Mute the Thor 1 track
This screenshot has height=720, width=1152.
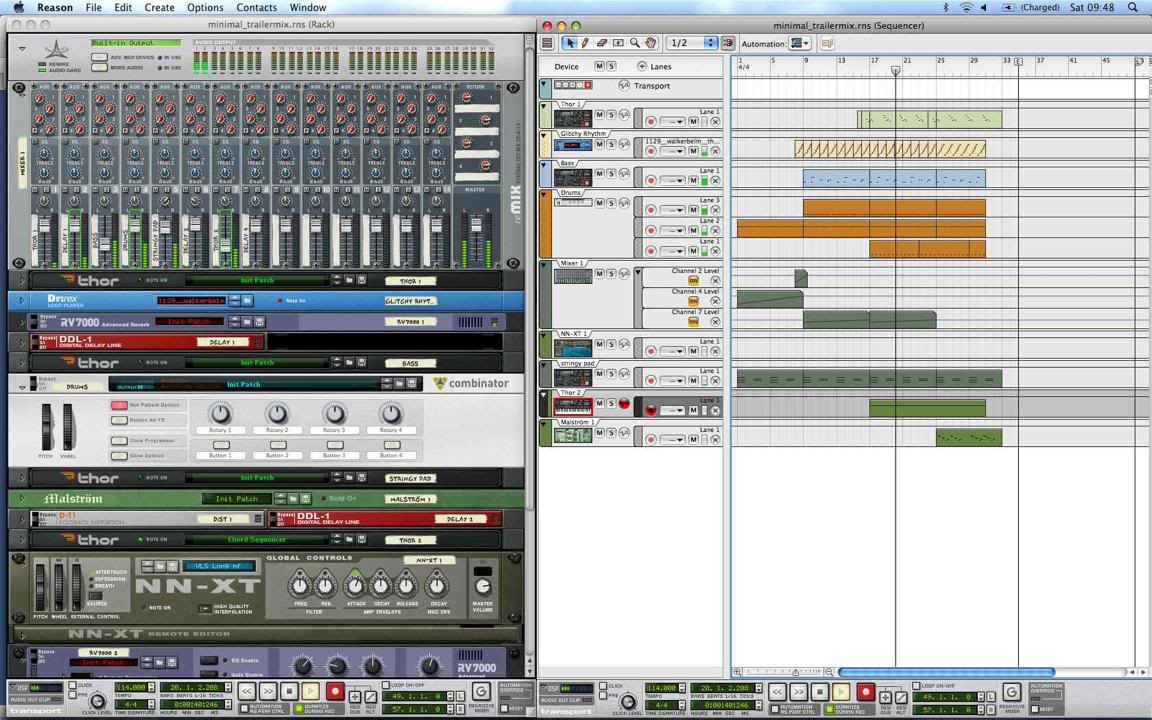click(x=600, y=115)
